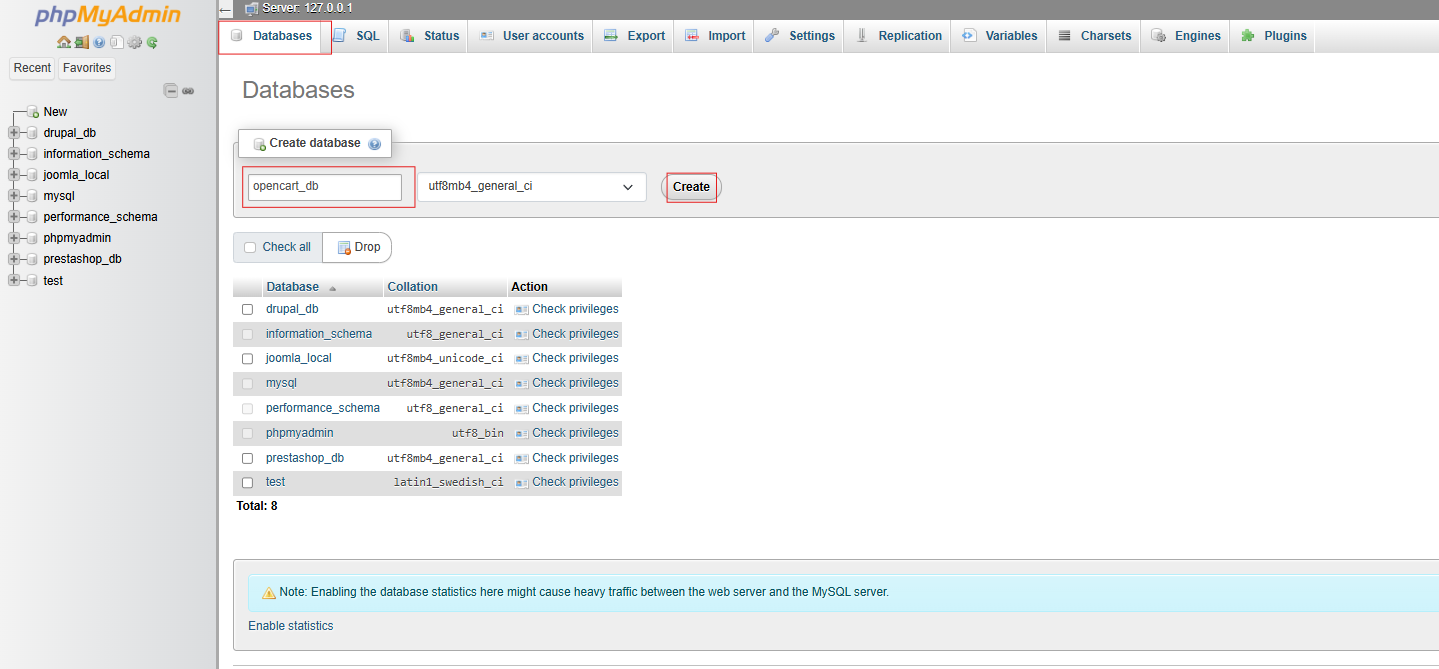Open navigation panel settings gear icon

(135, 42)
